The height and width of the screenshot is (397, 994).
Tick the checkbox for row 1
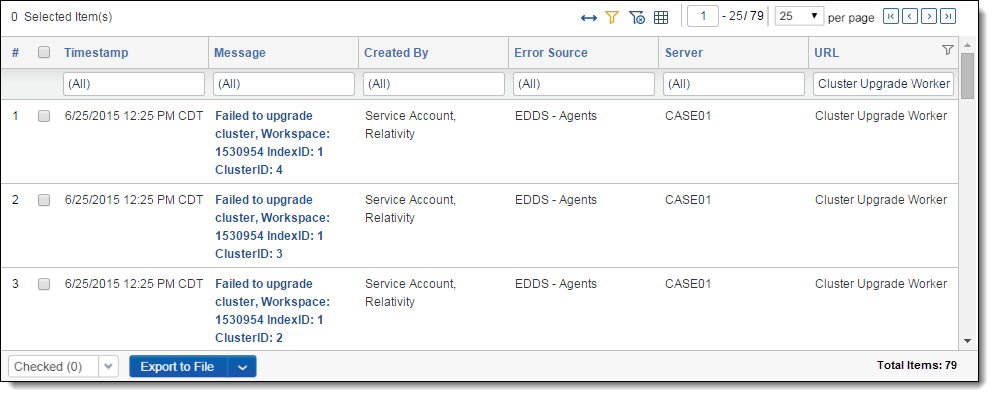click(x=44, y=116)
